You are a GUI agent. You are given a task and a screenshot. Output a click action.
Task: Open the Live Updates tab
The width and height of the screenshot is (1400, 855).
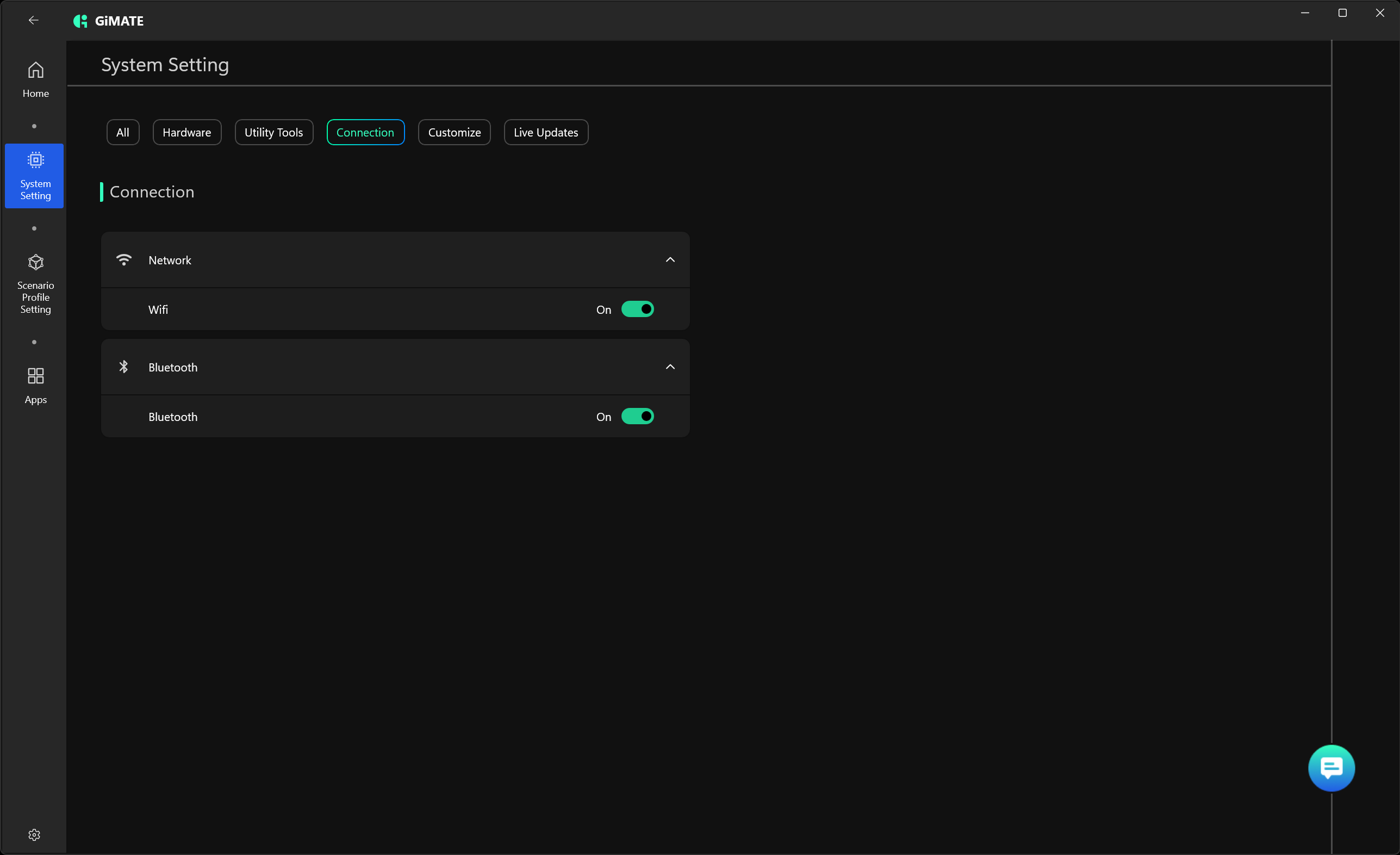click(x=545, y=132)
